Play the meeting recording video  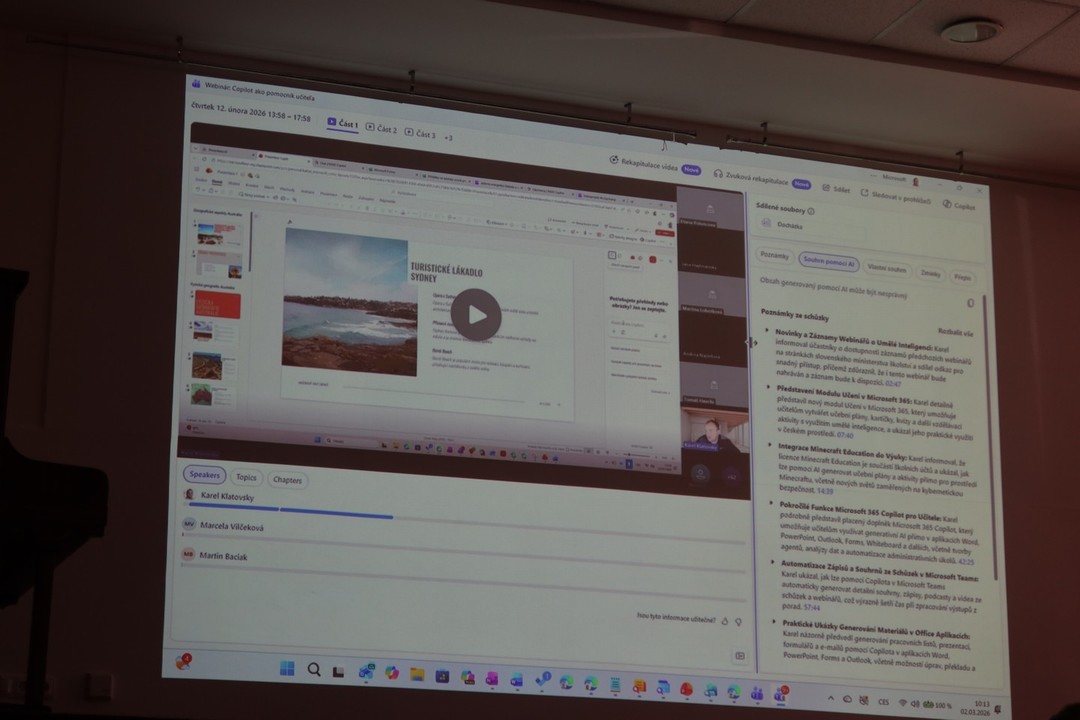(476, 315)
